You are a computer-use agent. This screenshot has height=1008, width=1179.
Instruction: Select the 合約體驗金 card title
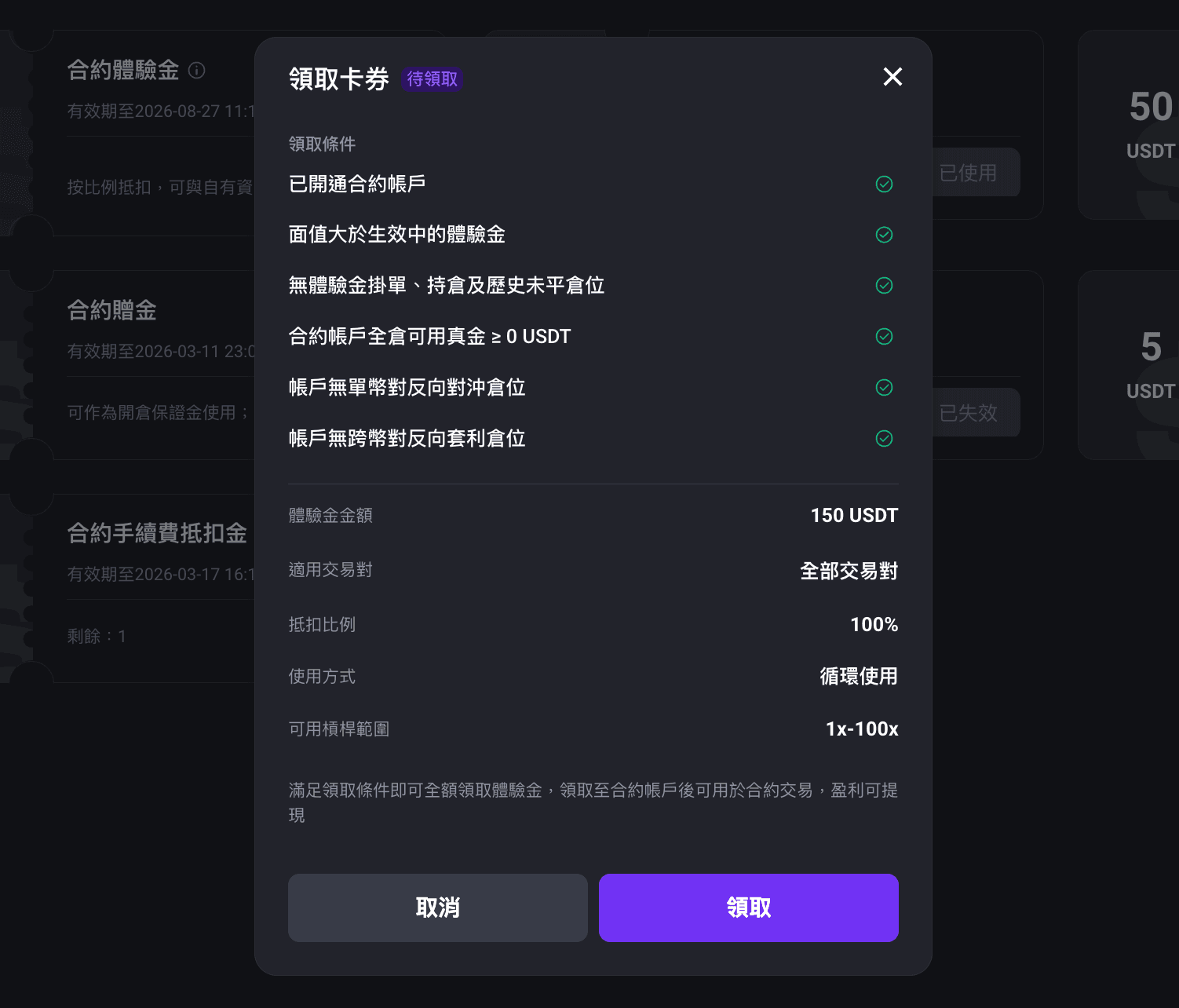[123, 71]
